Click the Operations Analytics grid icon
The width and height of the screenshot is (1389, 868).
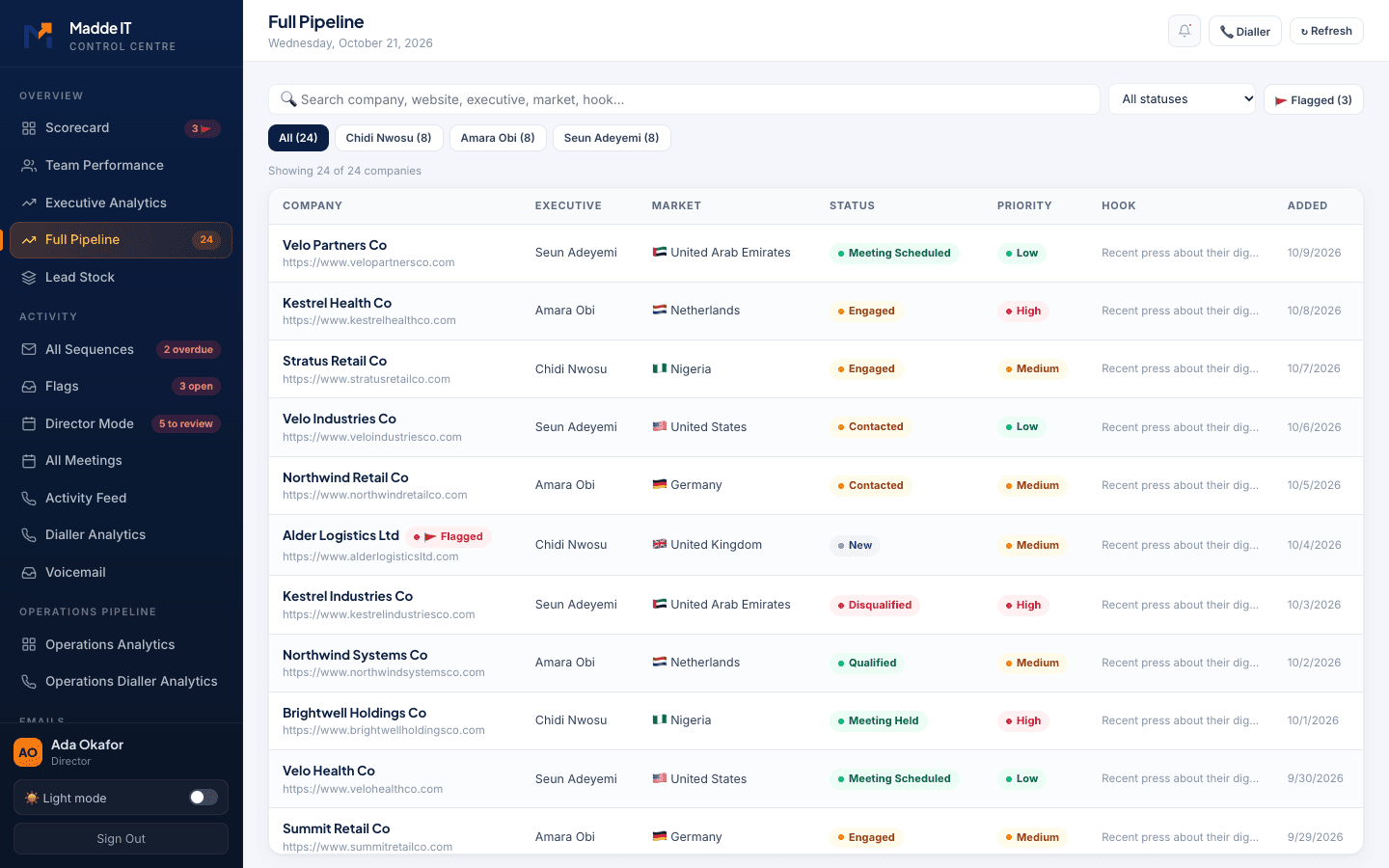click(x=29, y=645)
